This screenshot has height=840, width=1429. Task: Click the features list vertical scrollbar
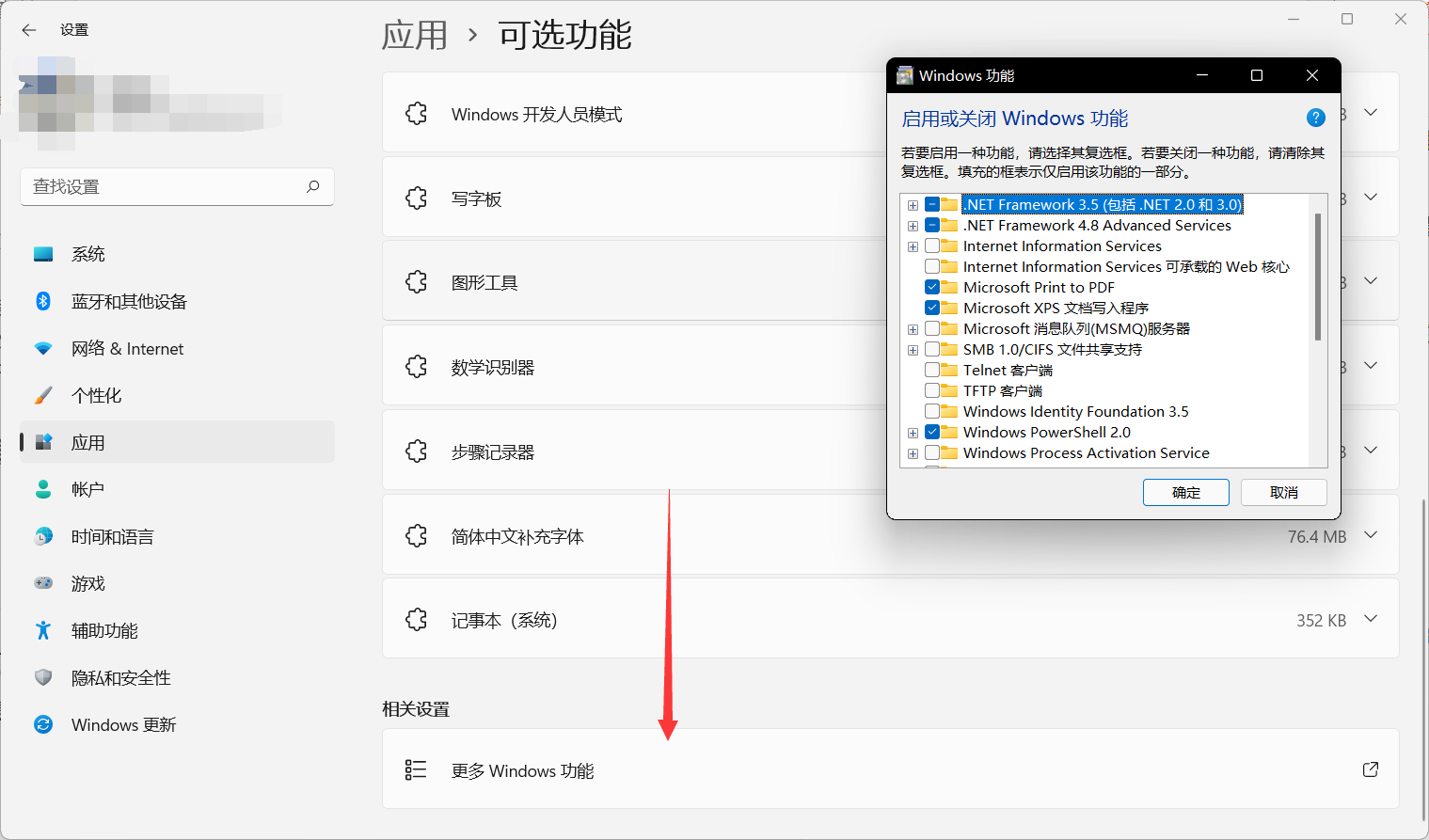[1318, 277]
